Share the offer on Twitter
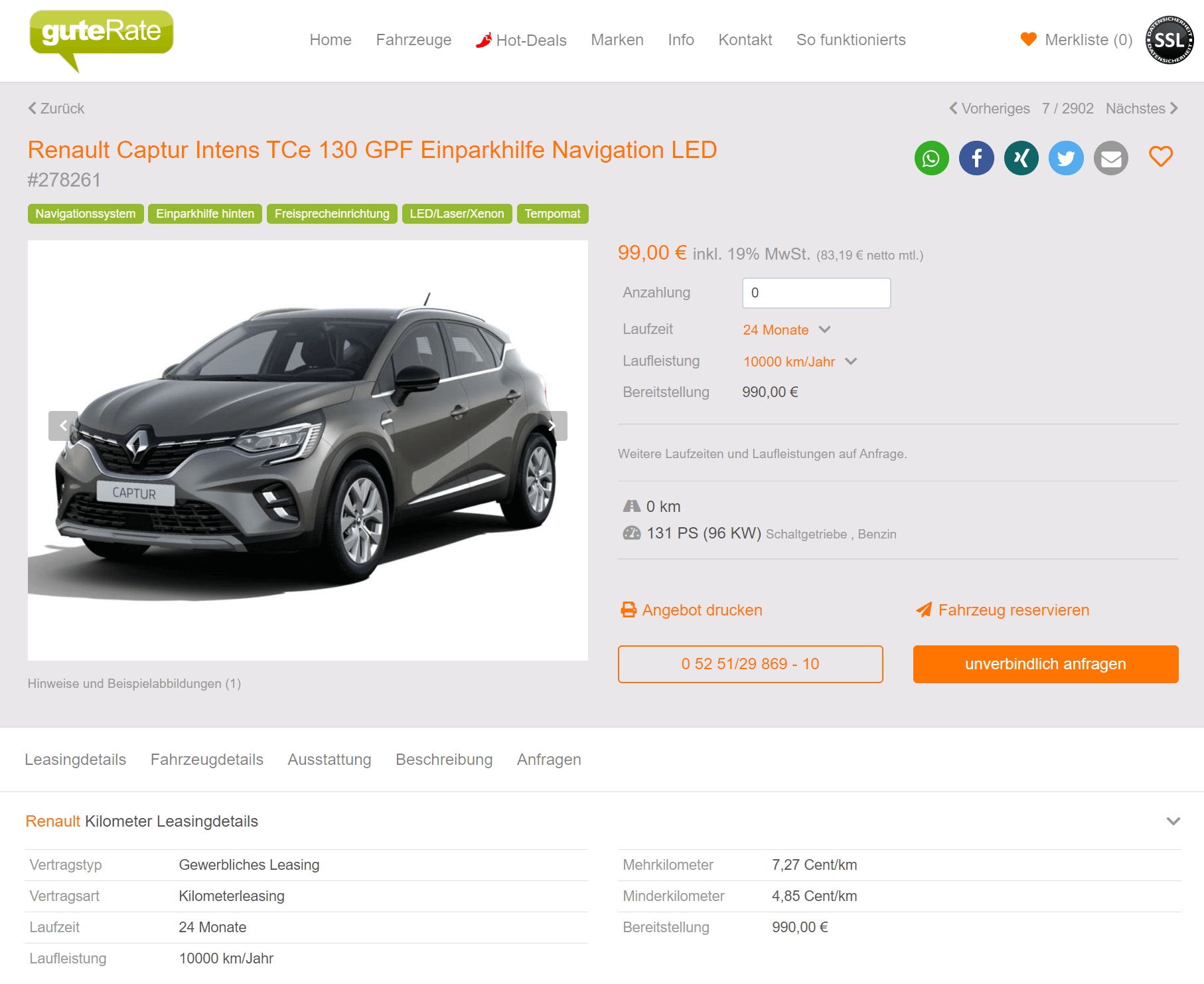This screenshot has width=1204, height=984. point(1066,158)
